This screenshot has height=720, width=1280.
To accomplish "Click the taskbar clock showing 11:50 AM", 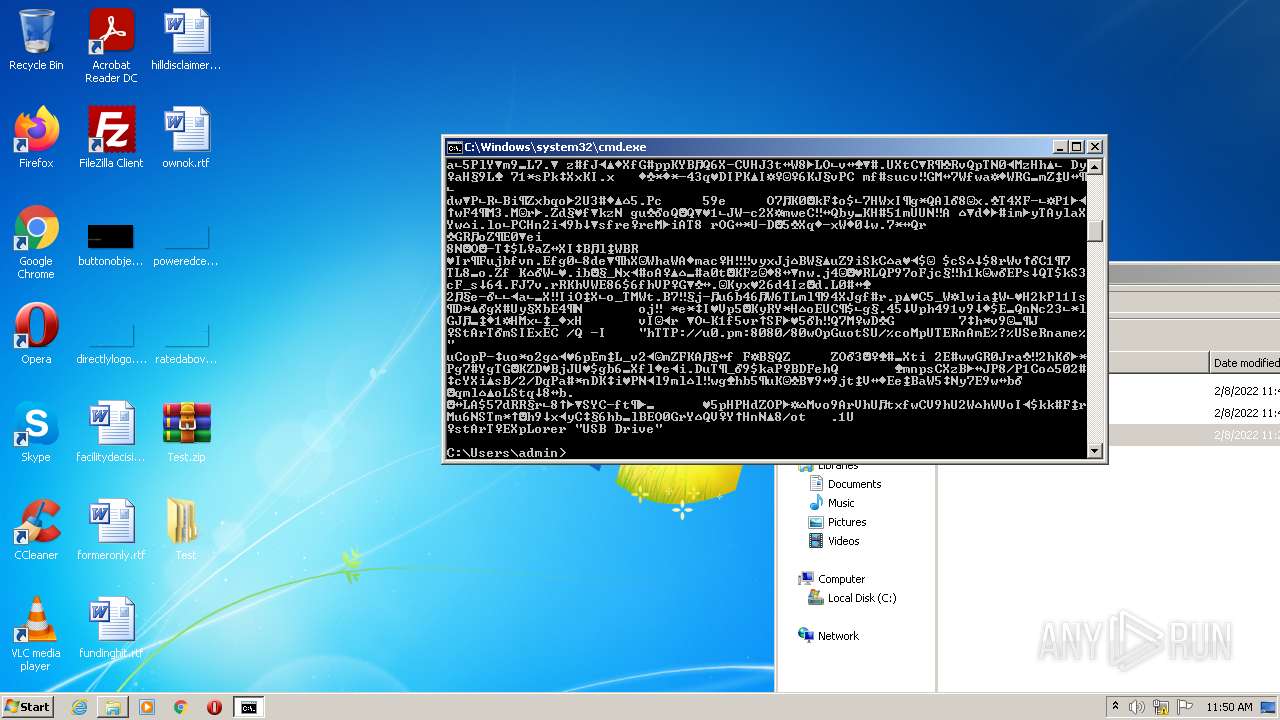I will (x=1229, y=707).
